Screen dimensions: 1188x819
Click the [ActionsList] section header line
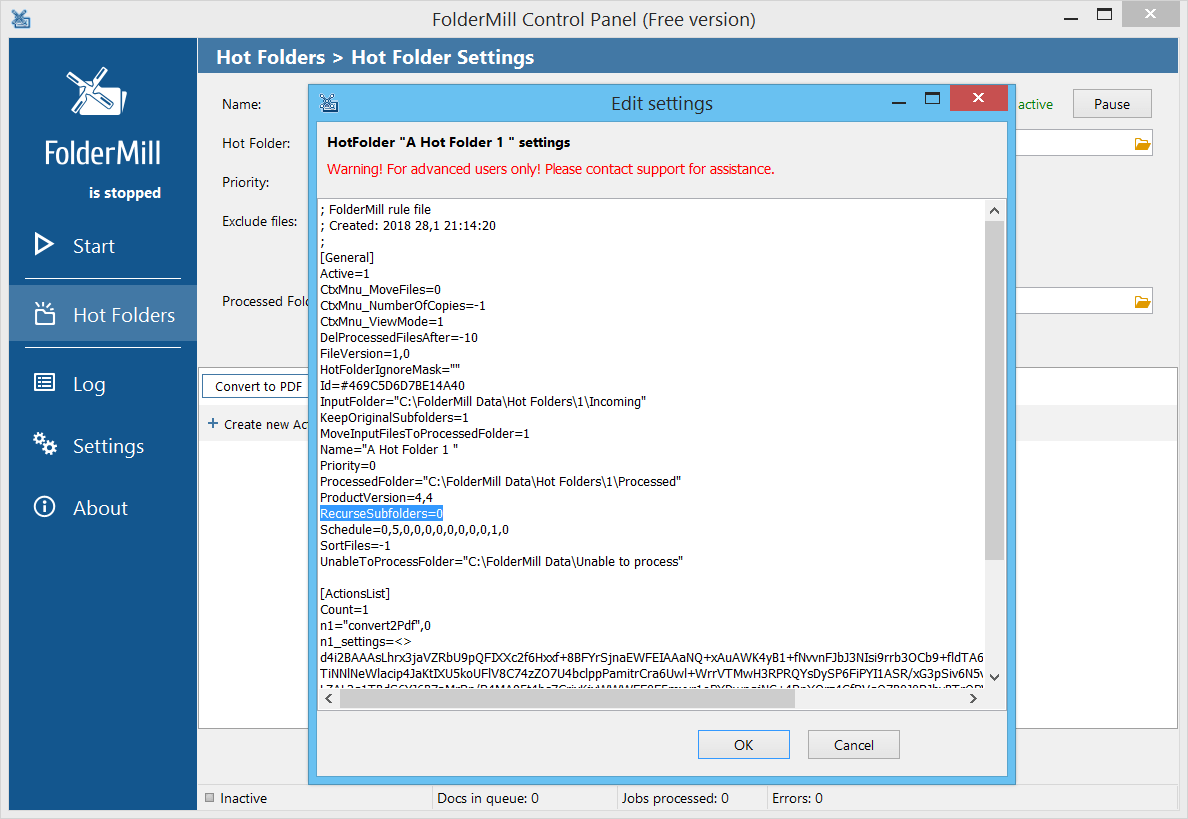pyautogui.click(x=355, y=593)
